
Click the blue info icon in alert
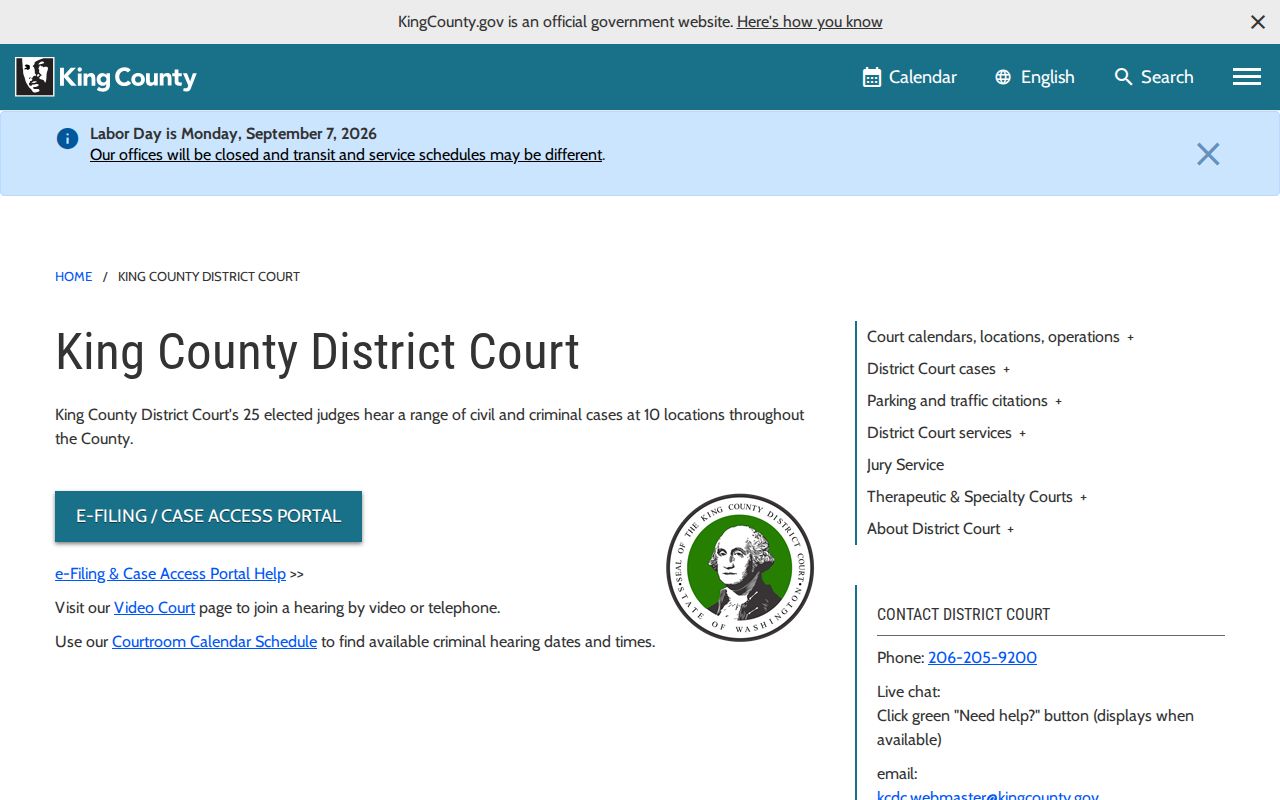[x=67, y=139]
